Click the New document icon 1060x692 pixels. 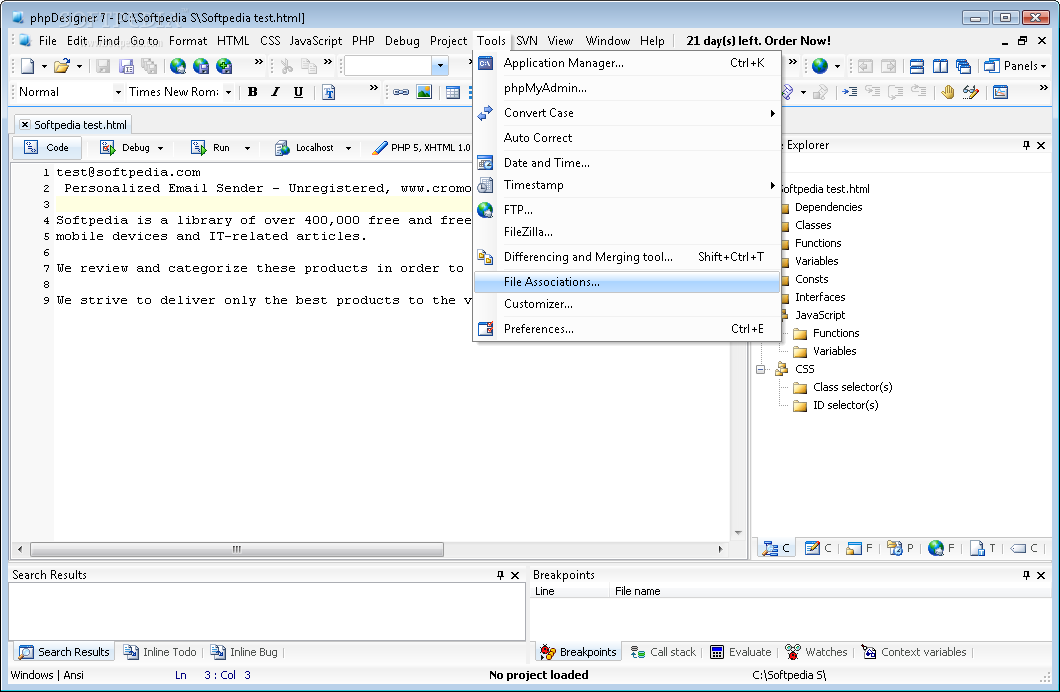point(28,66)
